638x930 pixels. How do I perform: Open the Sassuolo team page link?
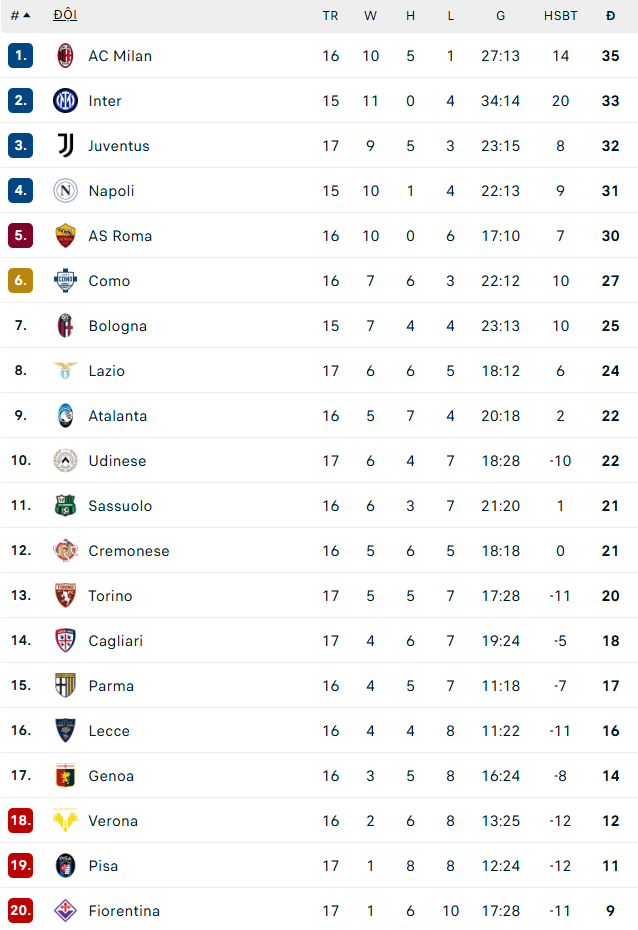pos(120,506)
